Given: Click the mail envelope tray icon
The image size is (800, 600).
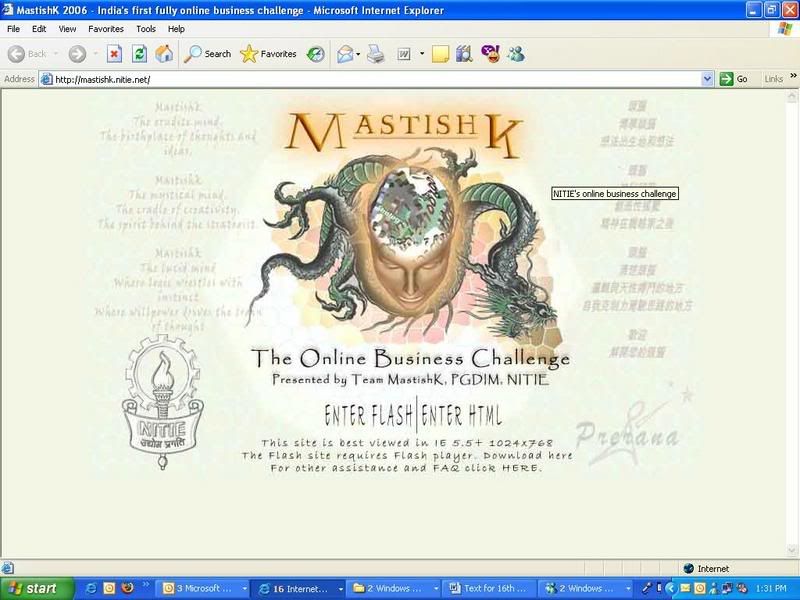Looking at the screenshot, I should tap(685, 588).
